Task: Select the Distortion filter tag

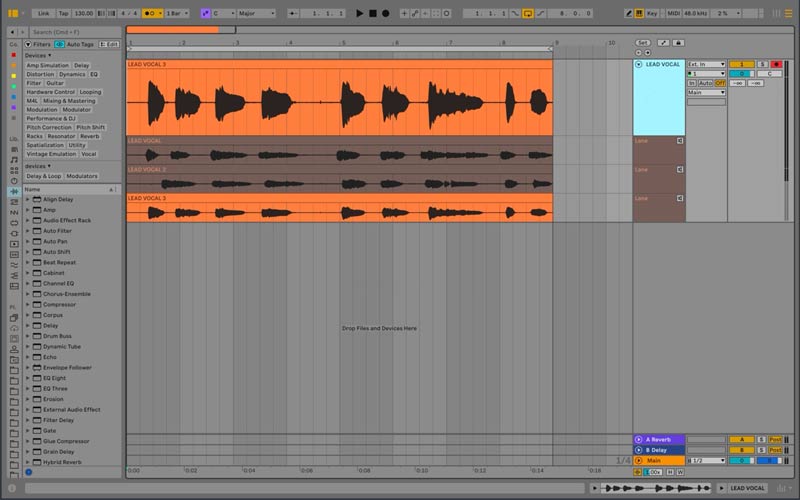Action: coord(40,74)
